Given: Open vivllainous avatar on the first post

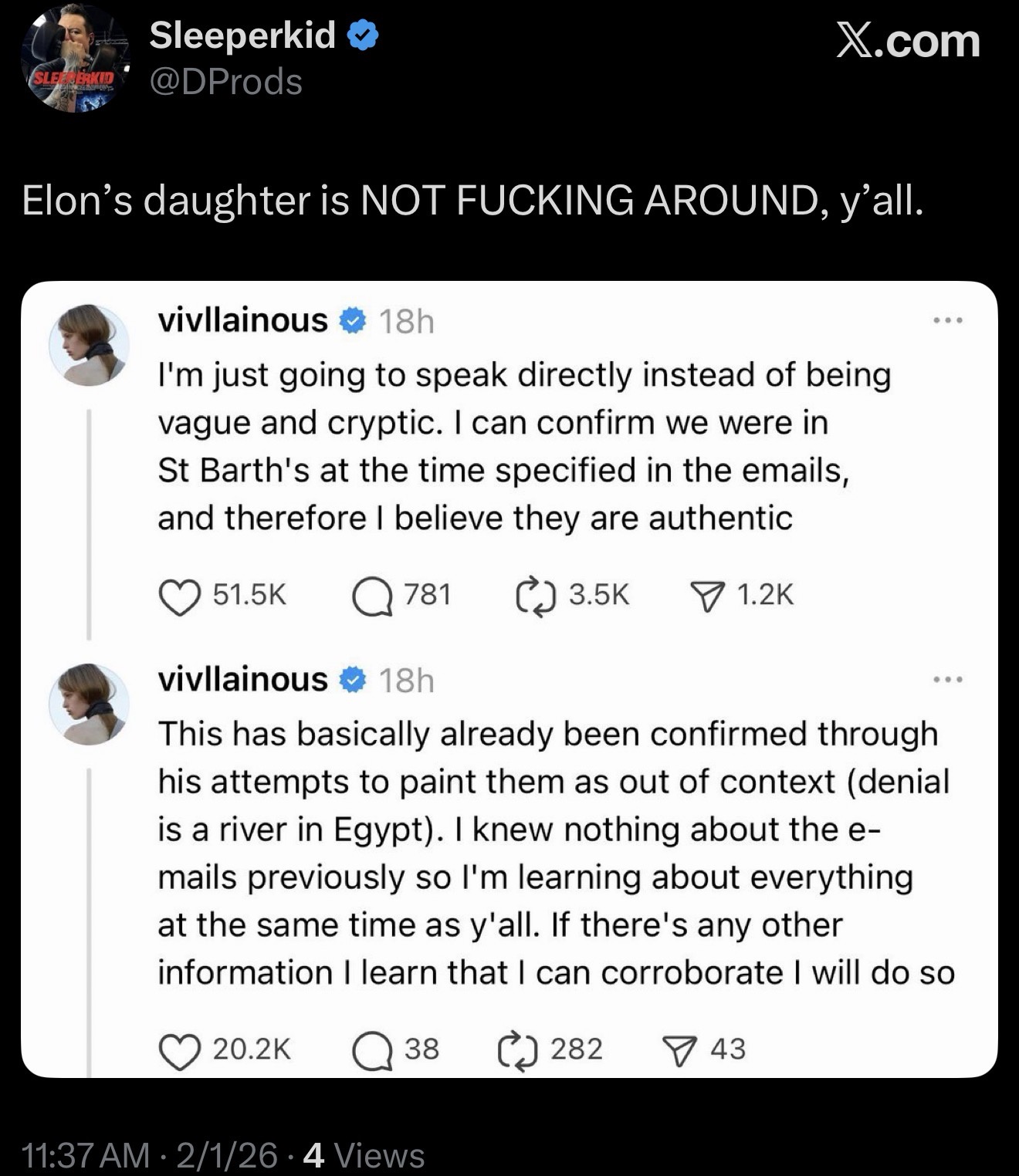Looking at the screenshot, I should 89,344.
